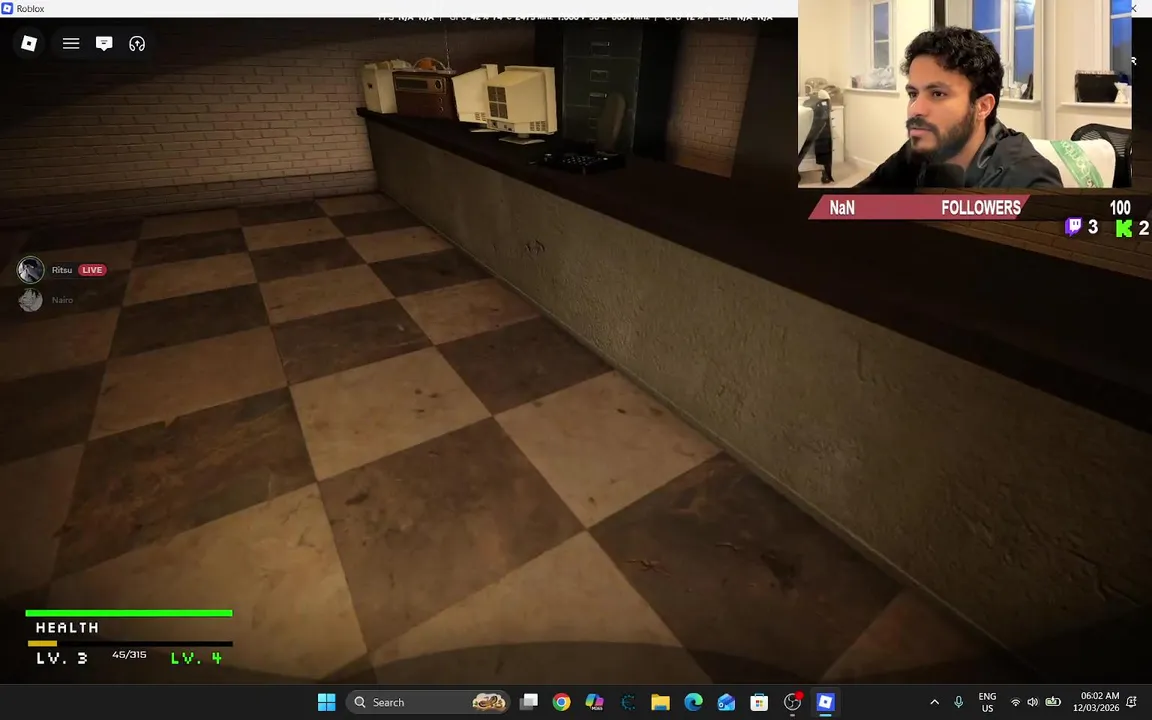Click the FOLLOWERS overlay label
The width and height of the screenshot is (1152, 720).
coord(981,208)
